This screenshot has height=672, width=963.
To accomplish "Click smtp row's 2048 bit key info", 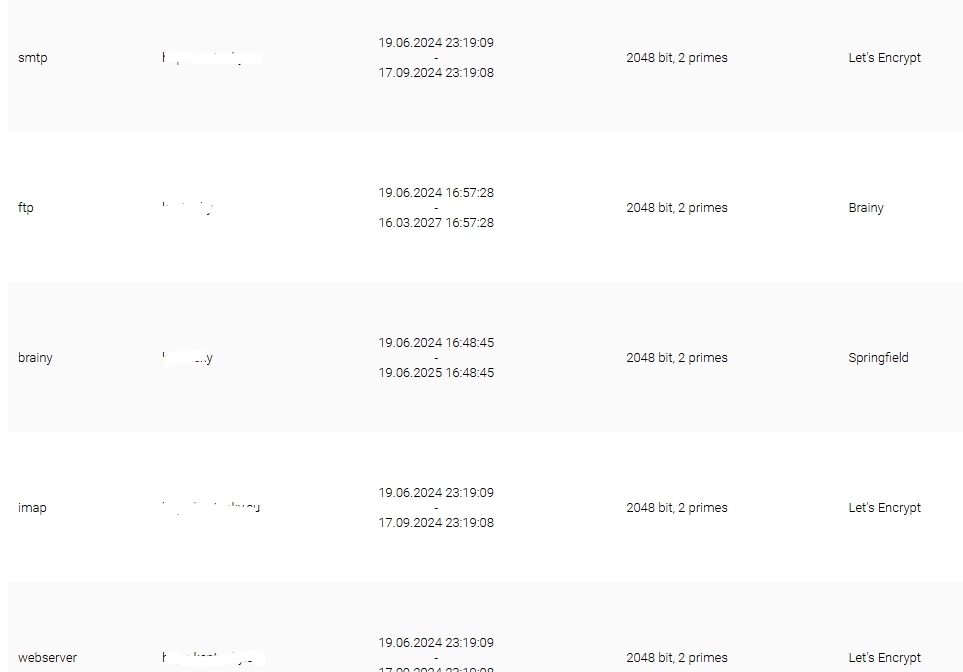I will pos(676,58).
